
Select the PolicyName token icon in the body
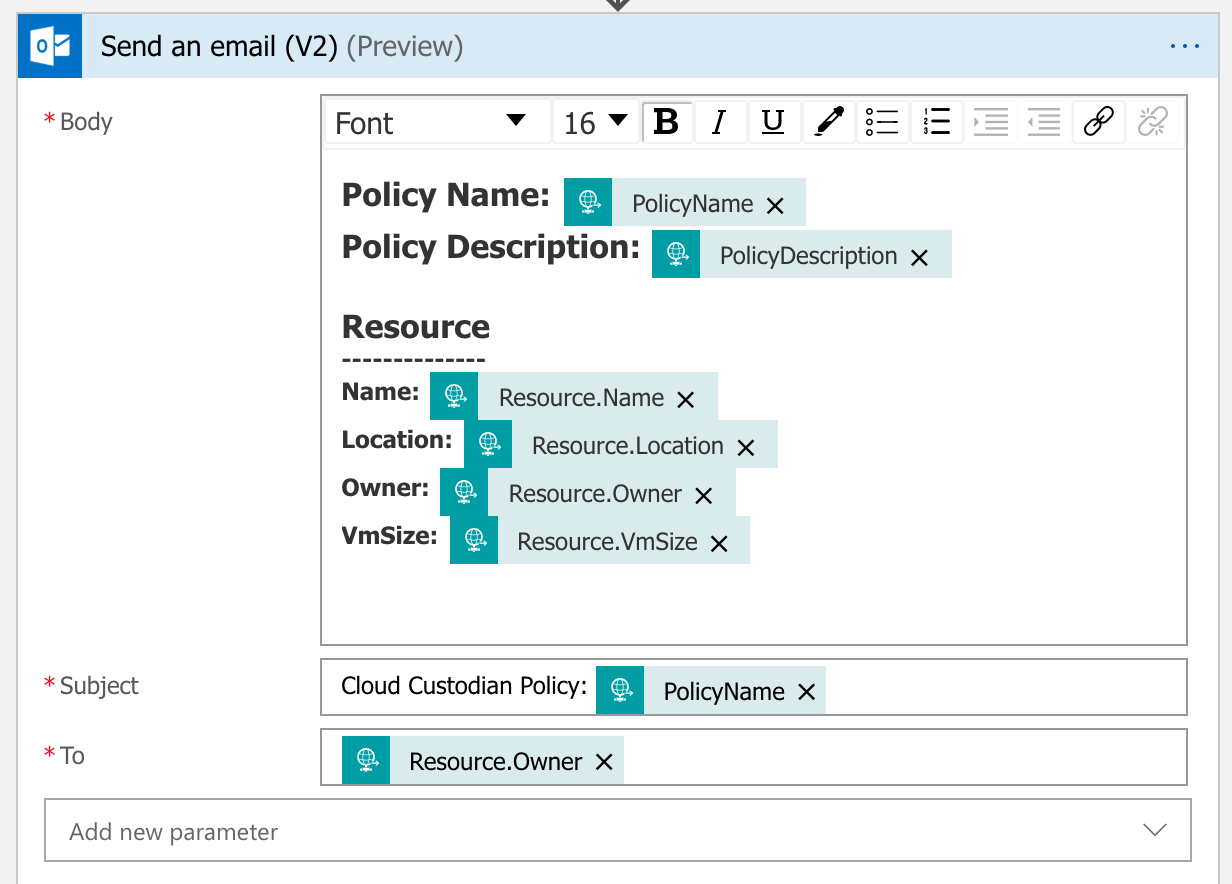click(588, 202)
